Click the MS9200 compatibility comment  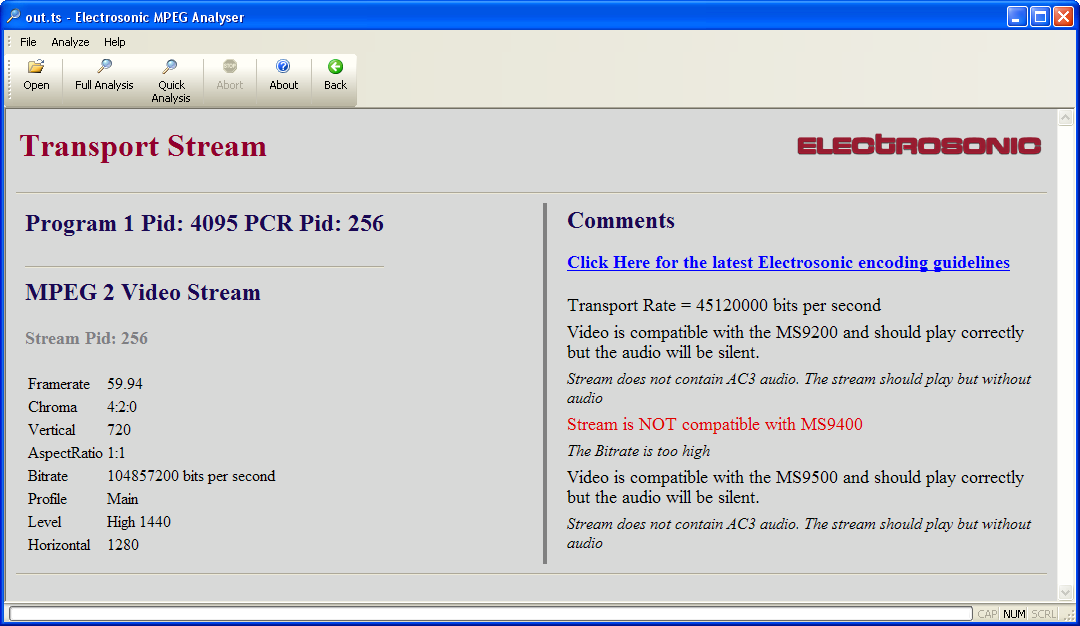click(796, 342)
